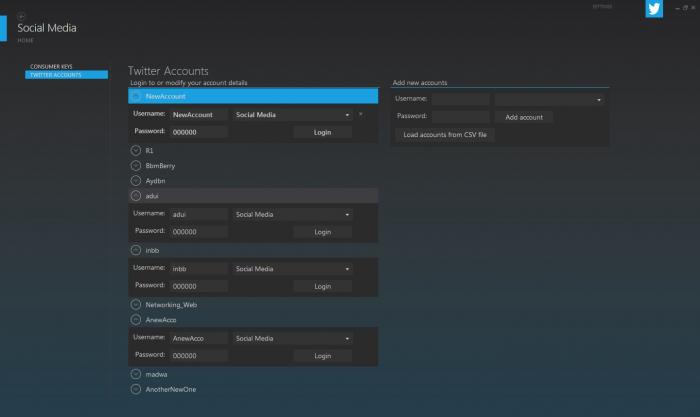Click the 'Add new accounts' label

[420, 83]
